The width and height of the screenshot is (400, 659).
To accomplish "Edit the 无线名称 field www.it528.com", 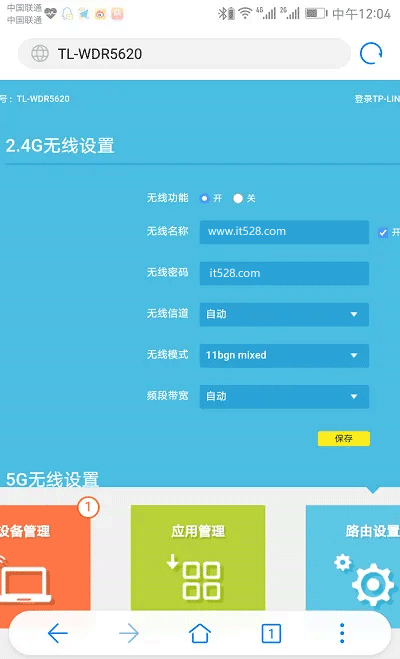I will point(284,232).
